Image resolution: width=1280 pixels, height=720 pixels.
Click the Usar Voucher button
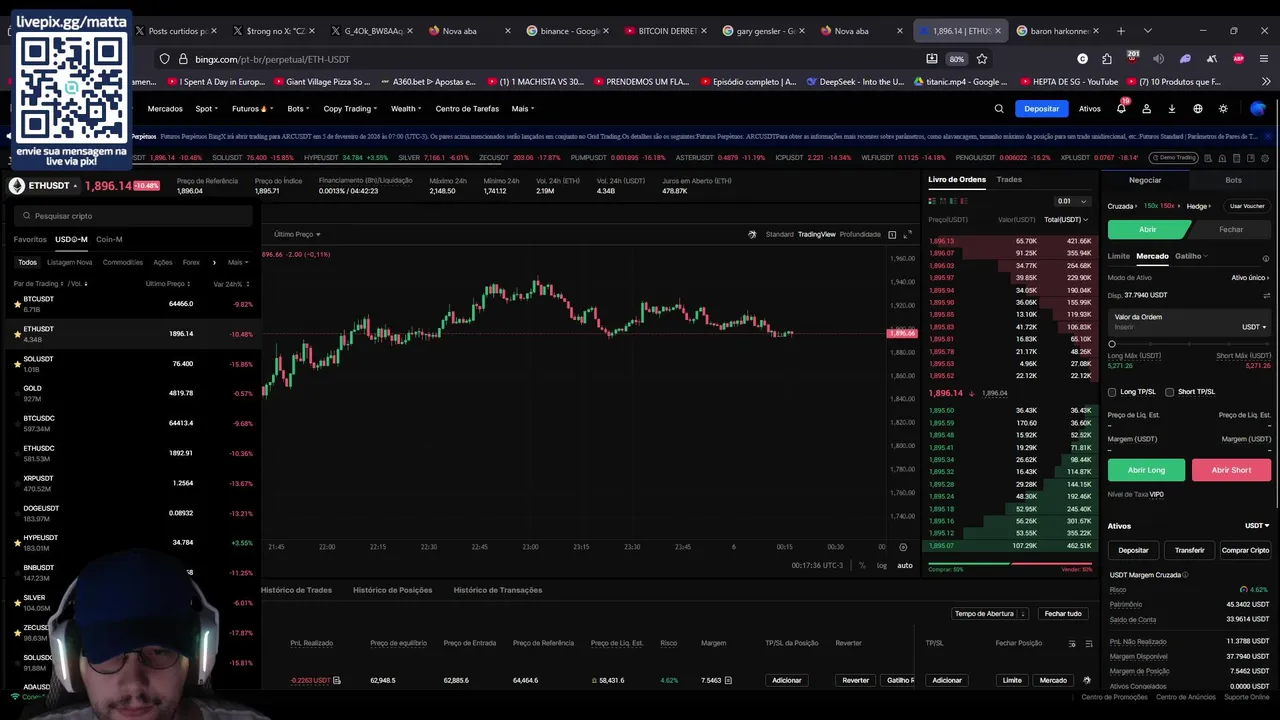pos(1247,206)
